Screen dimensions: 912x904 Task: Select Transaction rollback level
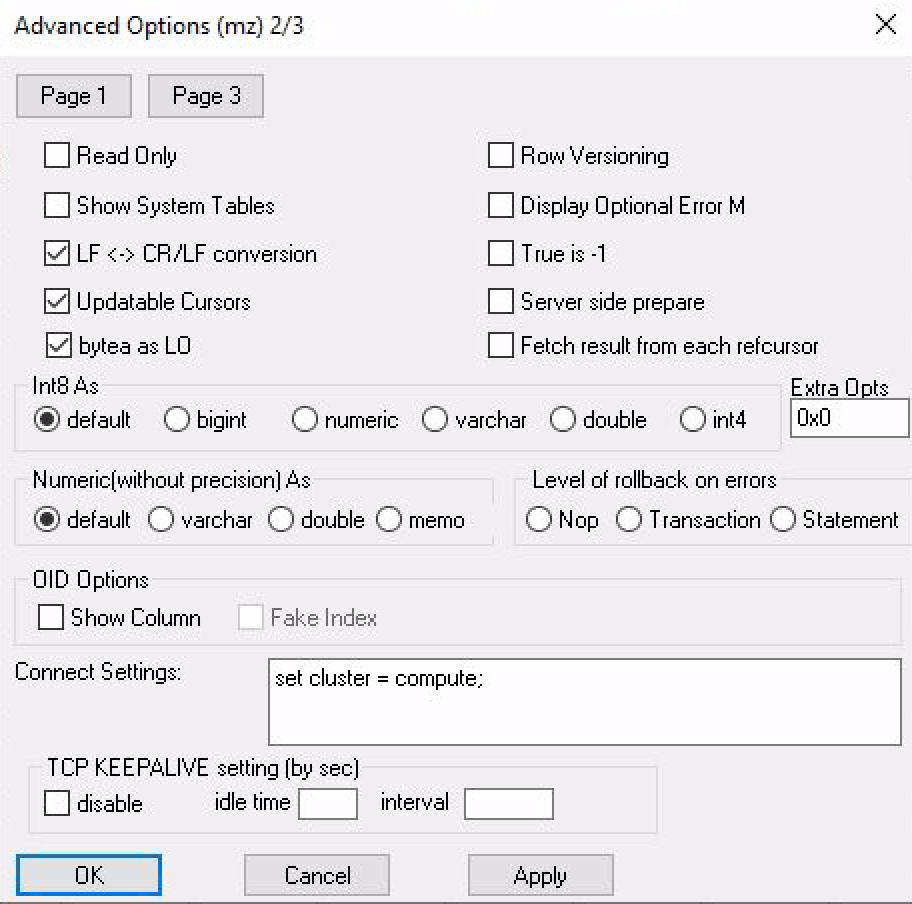(629, 519)
